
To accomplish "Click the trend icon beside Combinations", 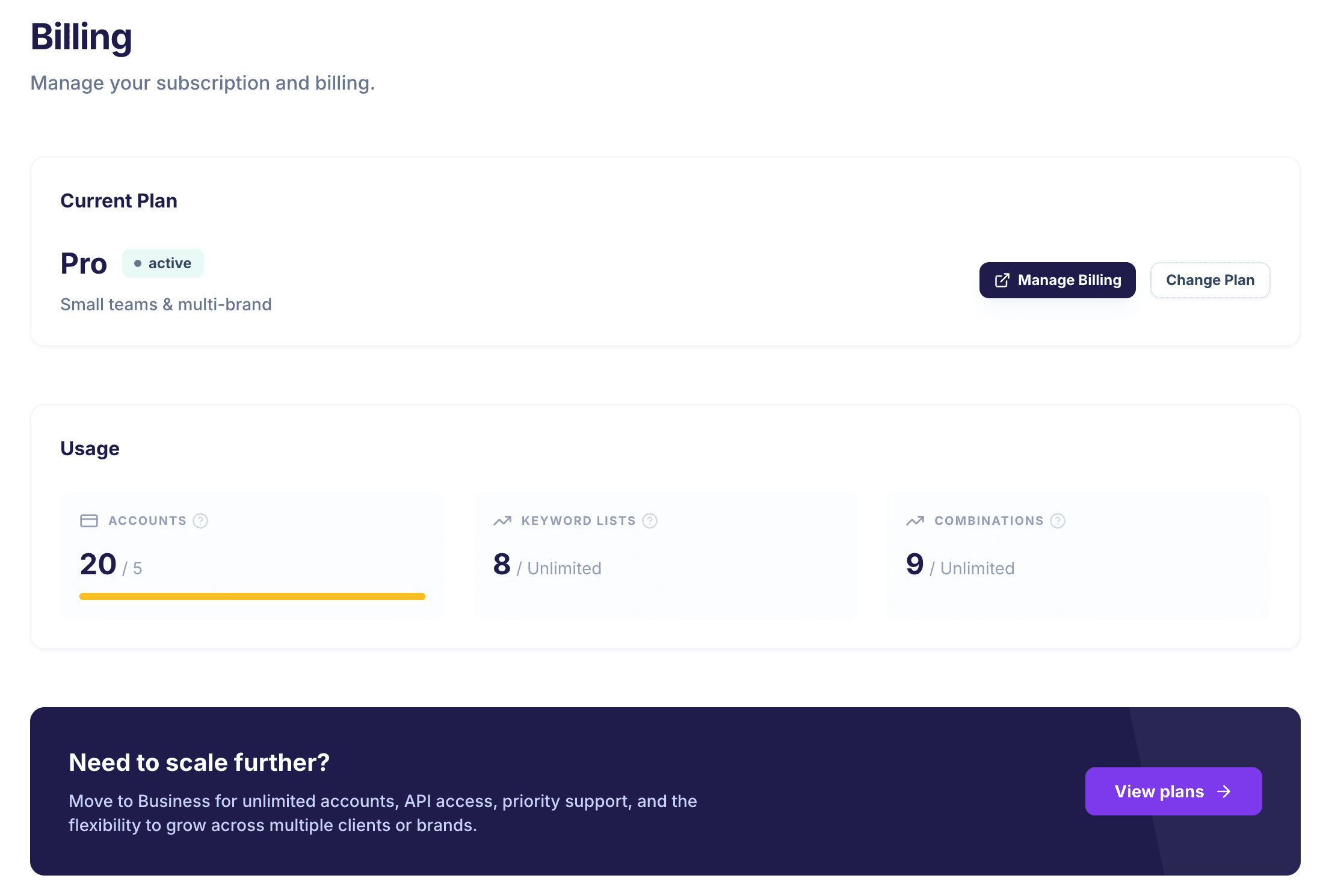I will tap(915, 521).
